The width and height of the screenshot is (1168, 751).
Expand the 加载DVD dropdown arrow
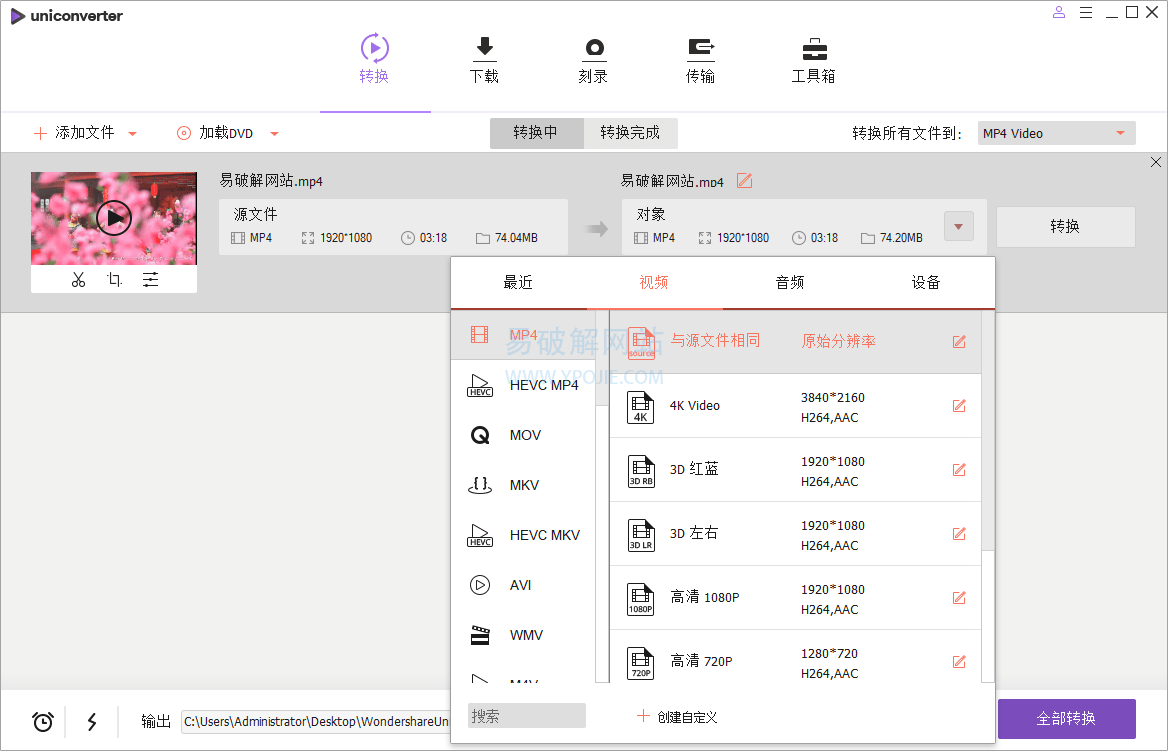274,134
